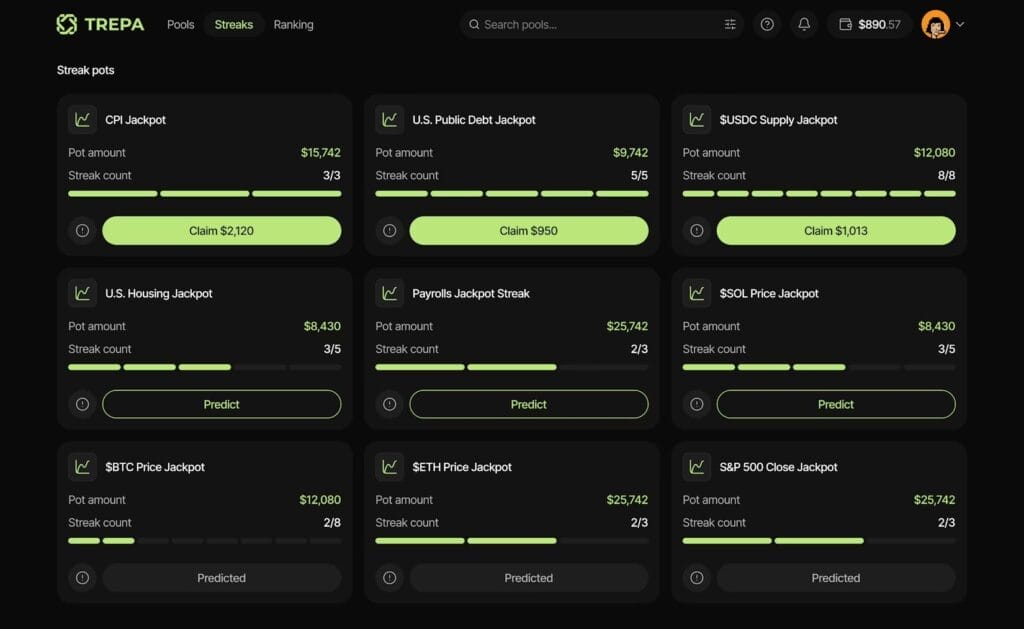Open the wallet balance $890.57
The width and height of the screenshot is (1024, 629).
(x=870, y=24)
